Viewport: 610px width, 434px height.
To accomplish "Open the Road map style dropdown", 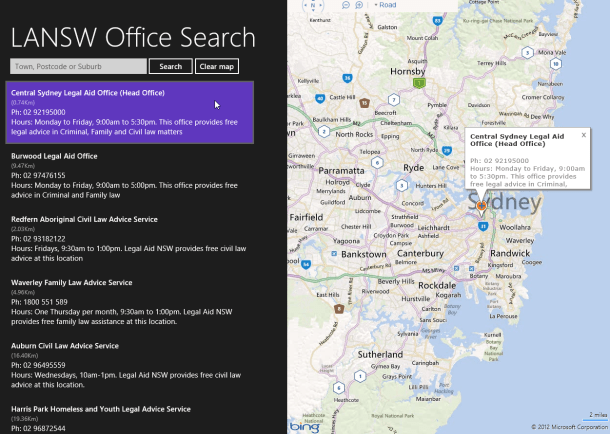I will [x=385, y=5].
